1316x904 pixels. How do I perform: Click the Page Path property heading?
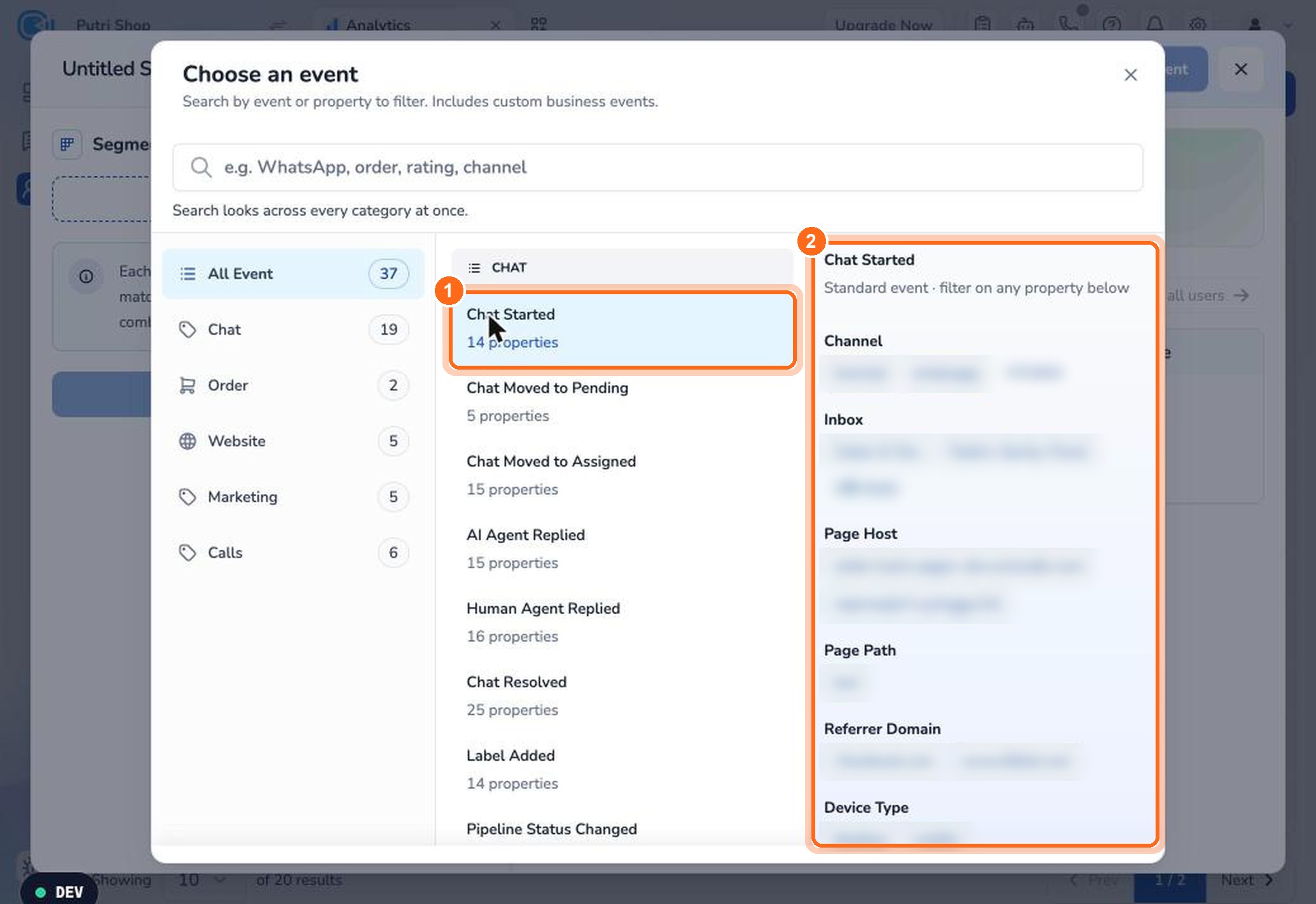(x=860, y=650)
